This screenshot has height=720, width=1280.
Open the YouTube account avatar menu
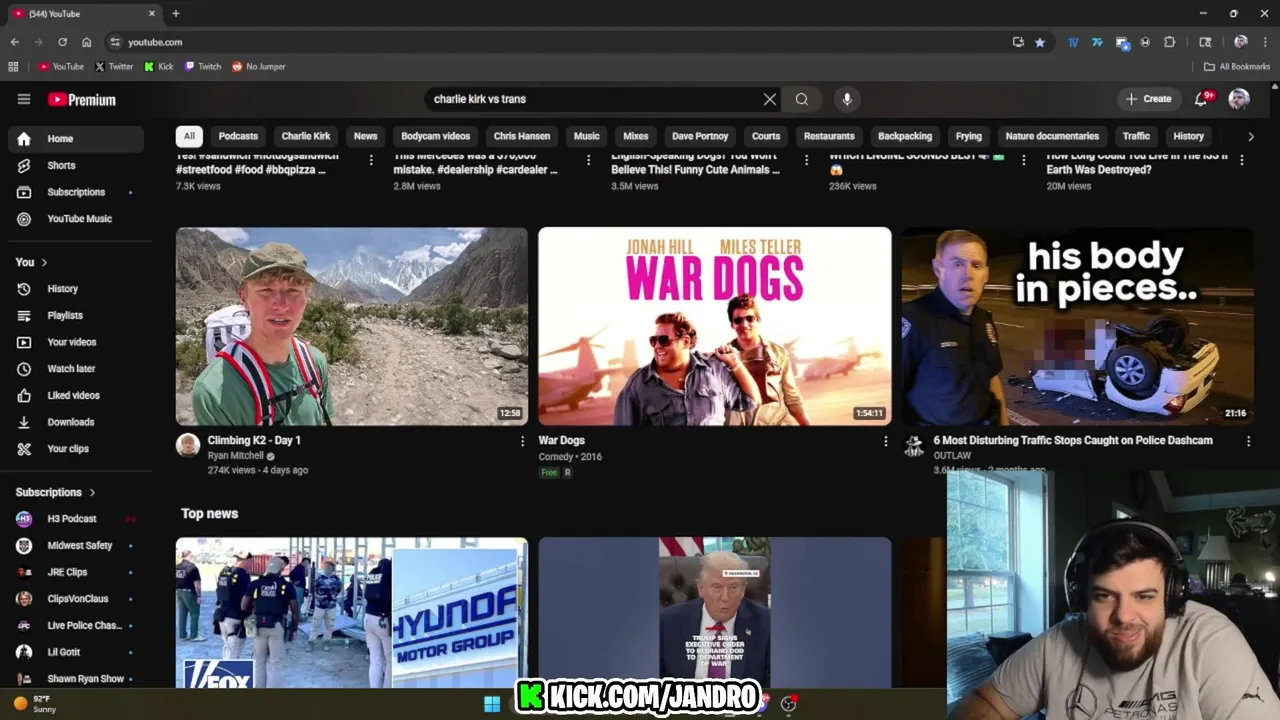coord(1239,99)
